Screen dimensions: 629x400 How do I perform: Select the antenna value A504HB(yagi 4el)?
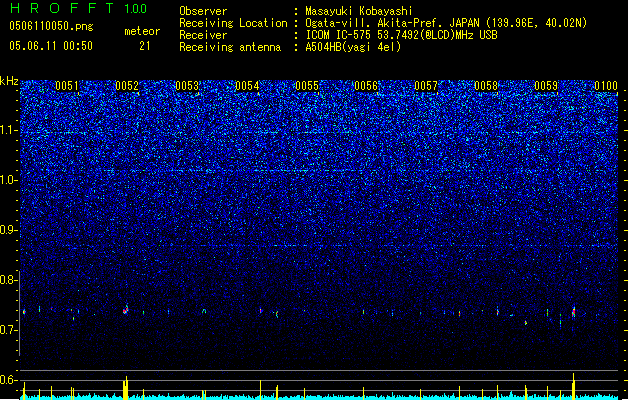tap(353, 47)
